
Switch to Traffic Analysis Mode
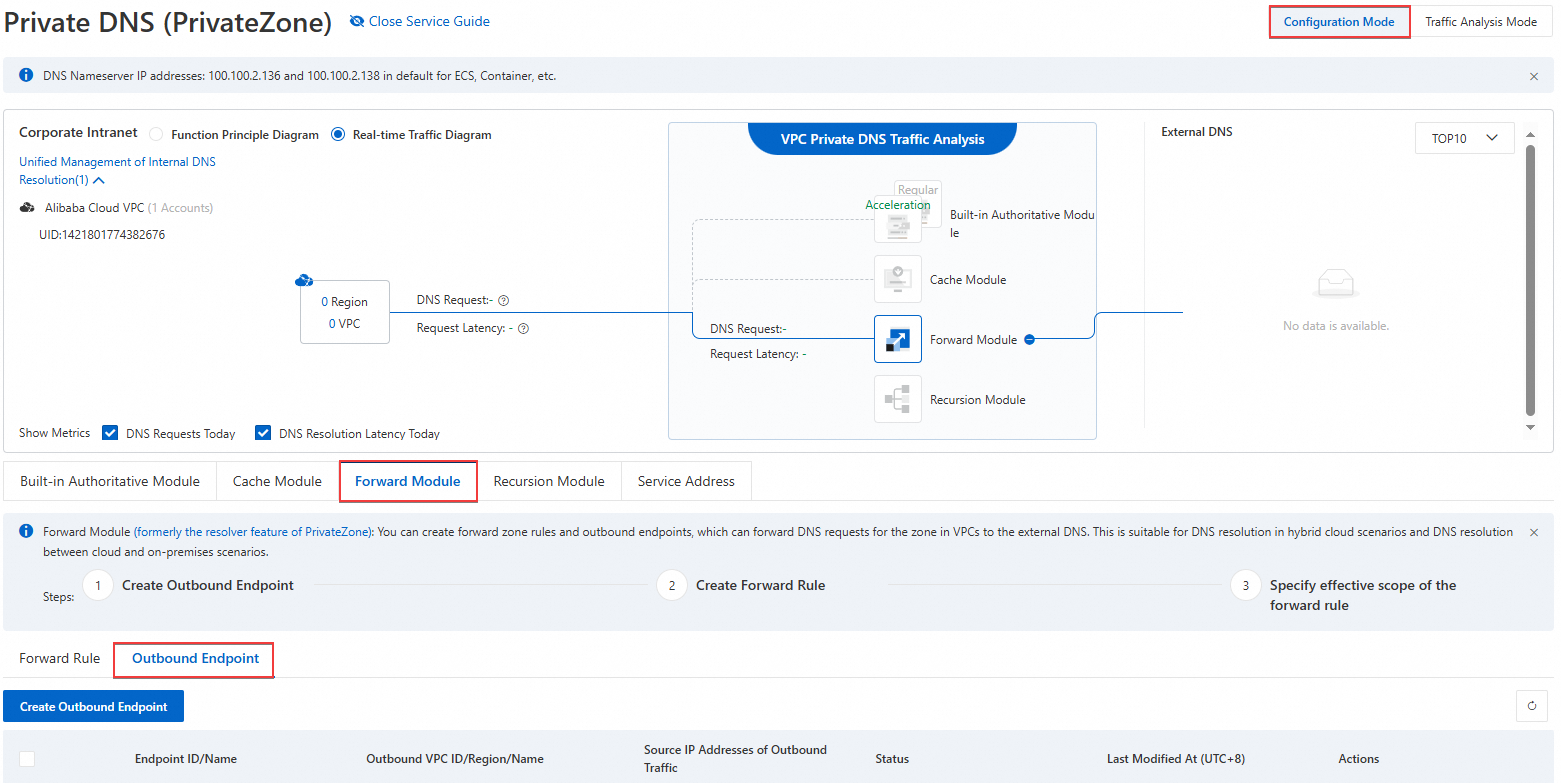click(1480, 22)
